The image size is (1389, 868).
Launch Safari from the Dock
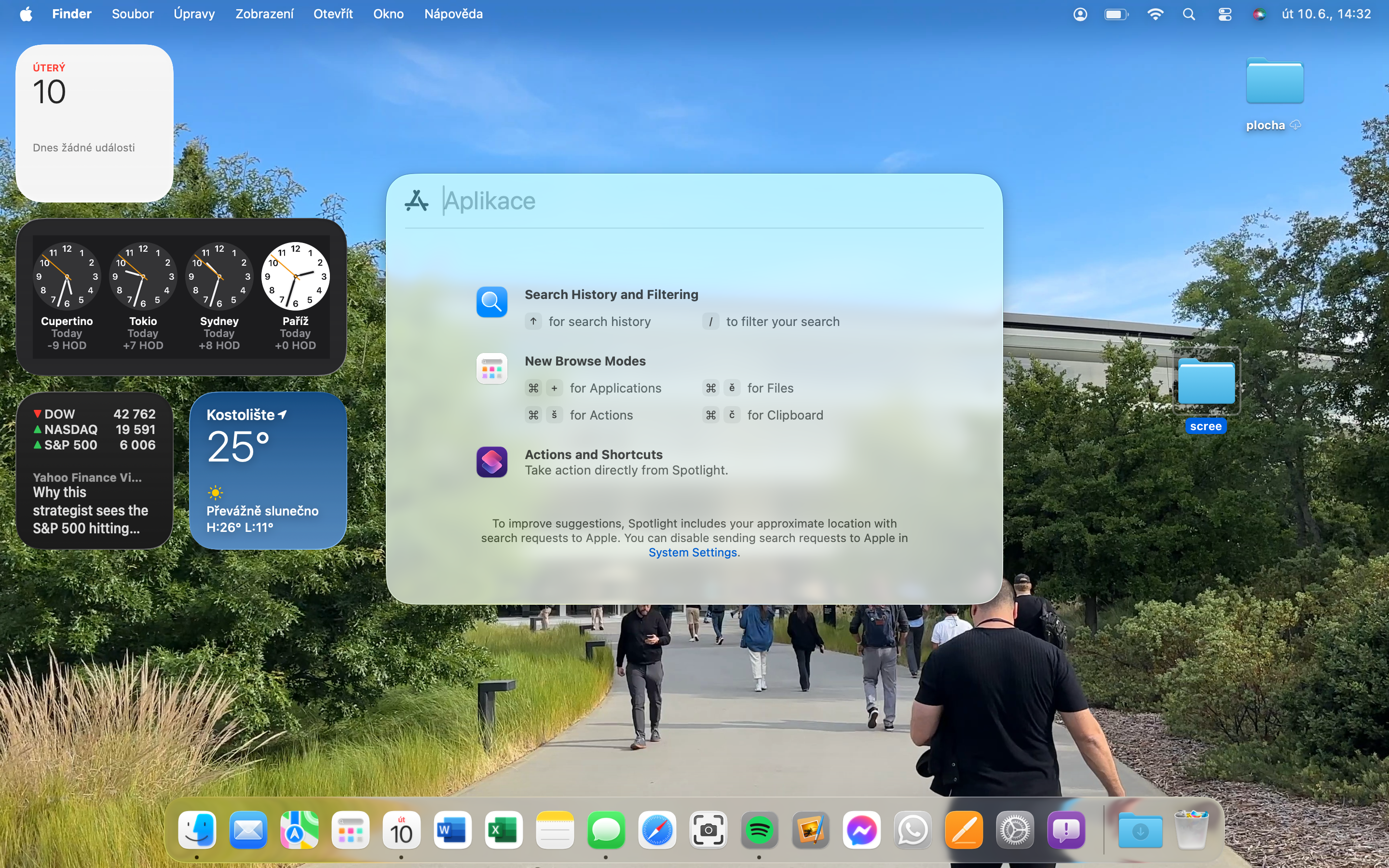(x=656, y=830)
